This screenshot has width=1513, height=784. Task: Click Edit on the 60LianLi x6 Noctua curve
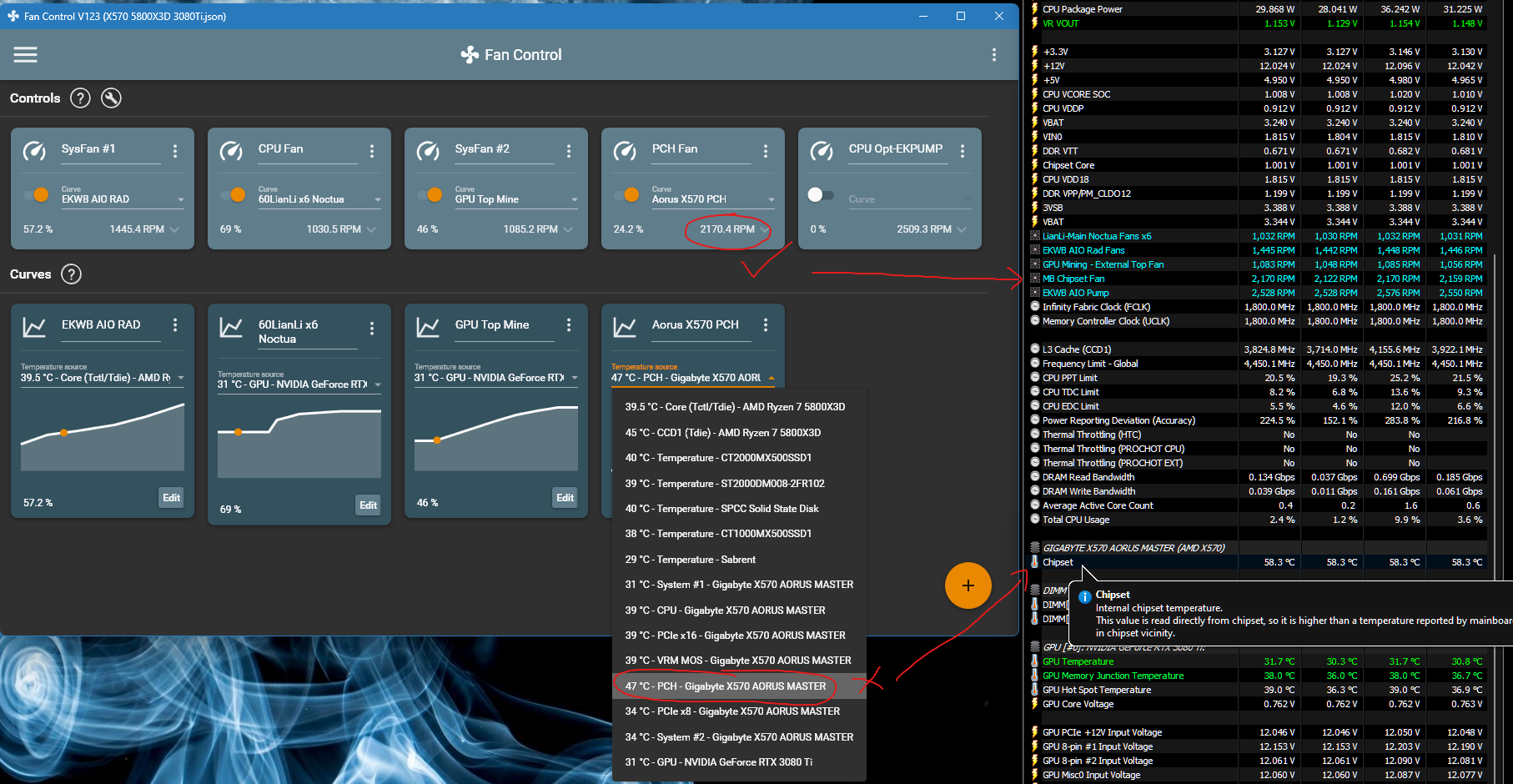tap(368, 505)
